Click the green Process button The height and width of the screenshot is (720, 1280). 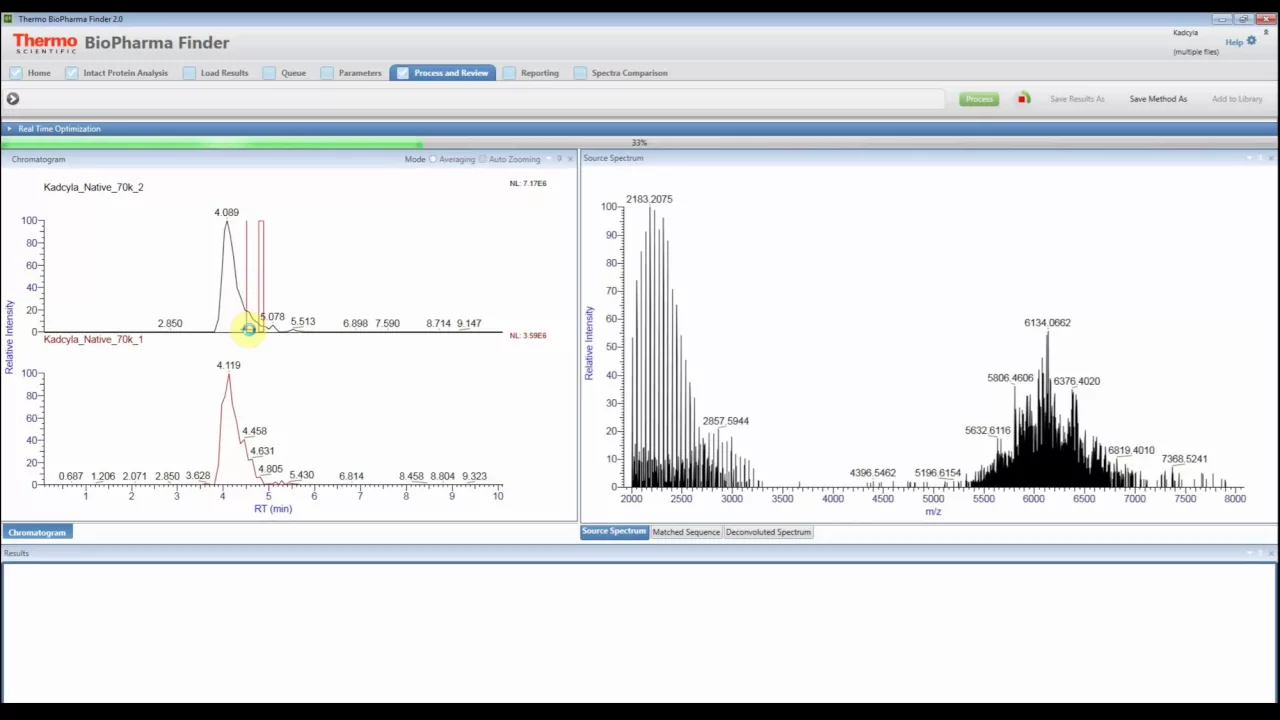[x=979, y=99]
